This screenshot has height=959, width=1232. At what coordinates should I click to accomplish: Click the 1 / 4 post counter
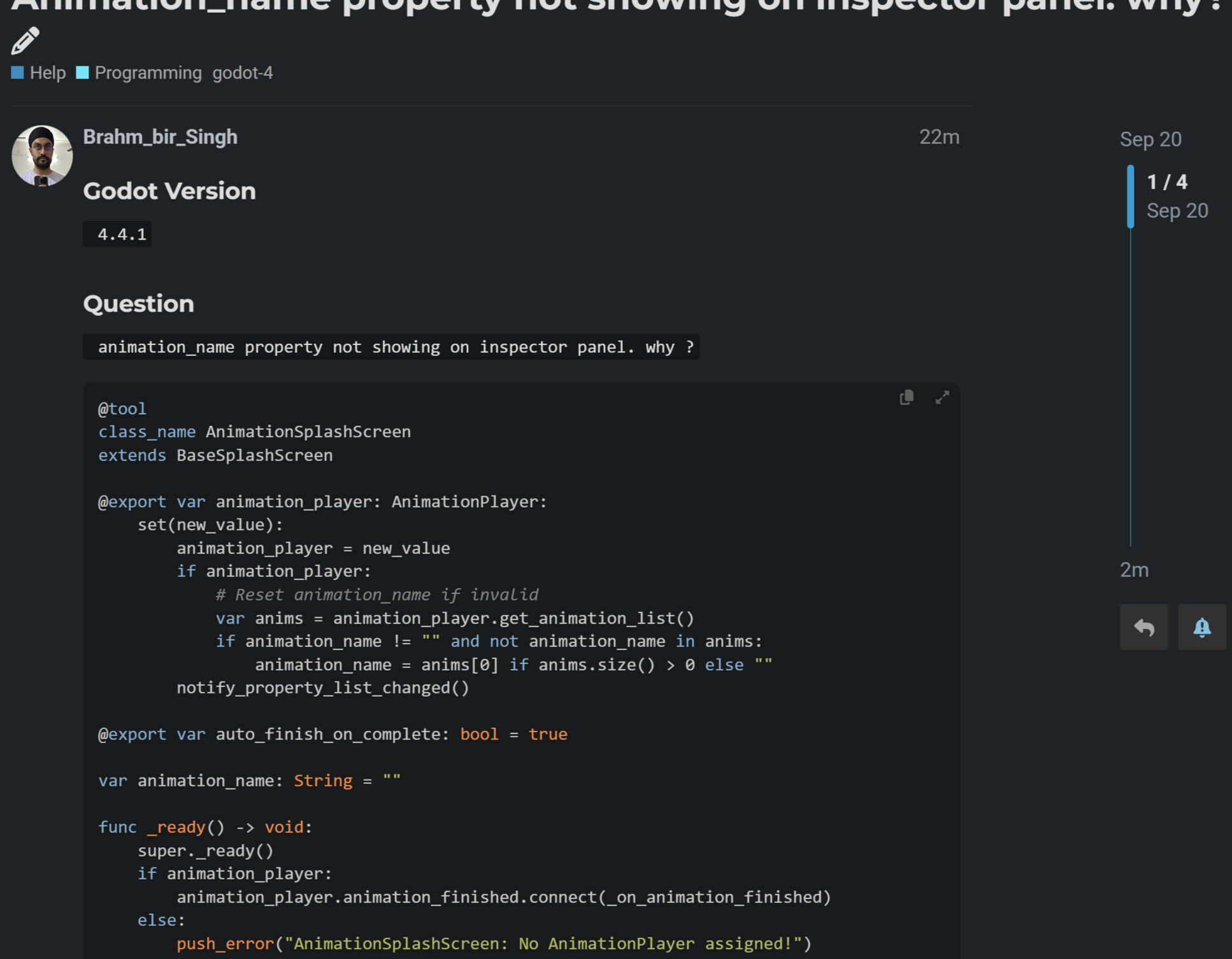coord(1167,182)
